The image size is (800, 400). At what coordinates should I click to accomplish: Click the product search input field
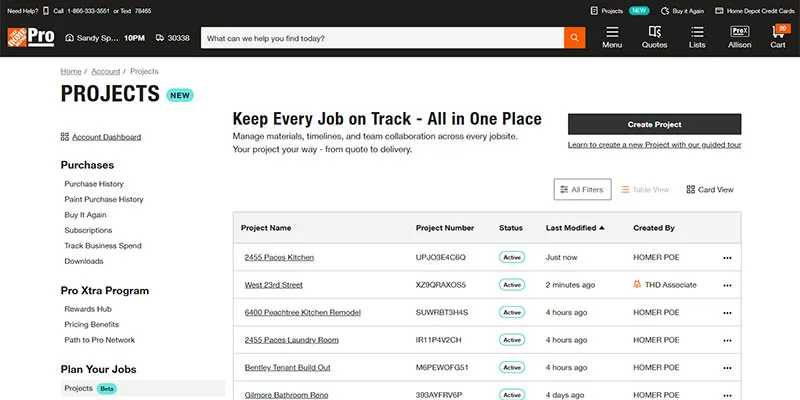pos(380,38)
